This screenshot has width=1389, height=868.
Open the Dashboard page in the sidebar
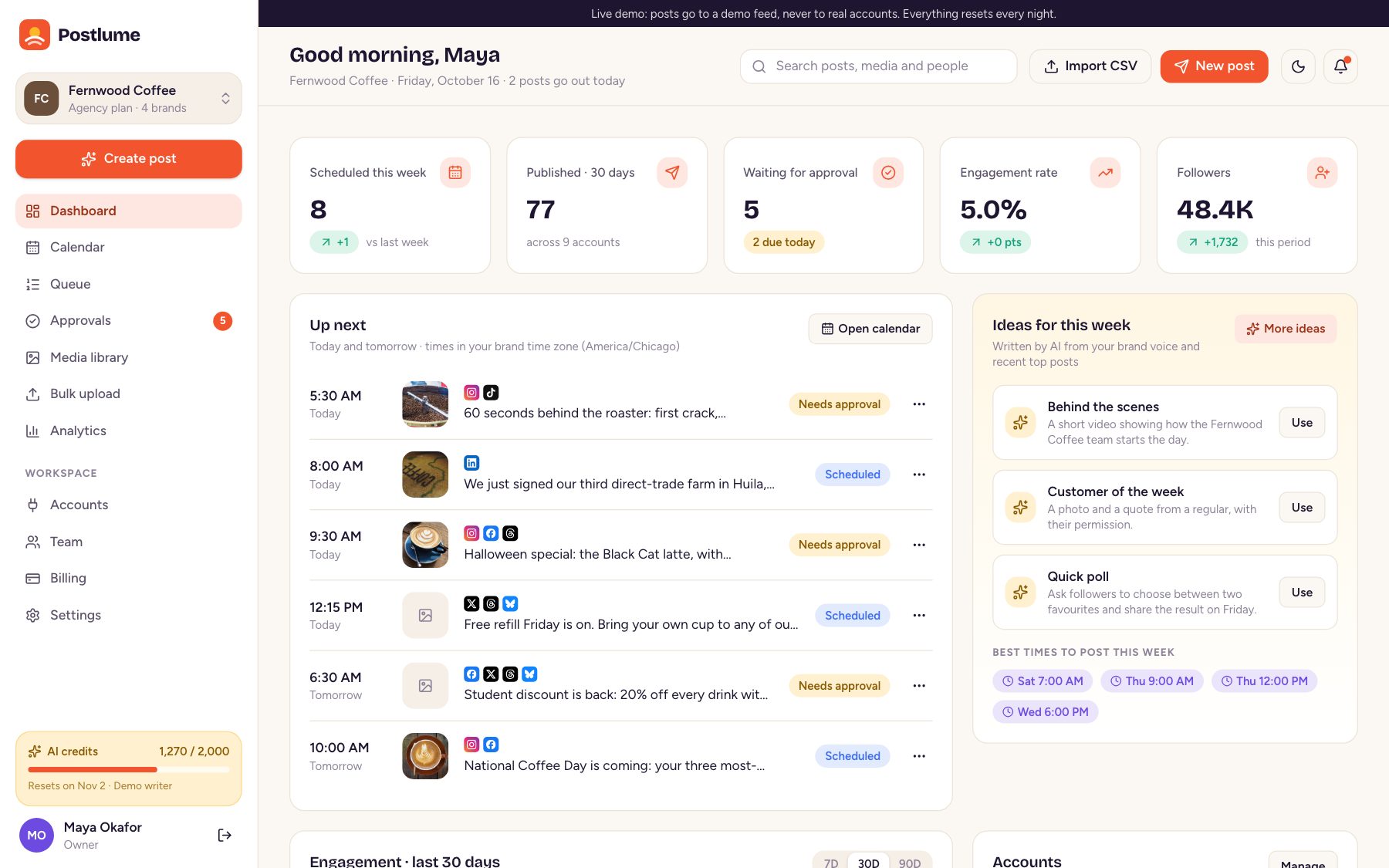pyautogui.click(x=129, y=211)
